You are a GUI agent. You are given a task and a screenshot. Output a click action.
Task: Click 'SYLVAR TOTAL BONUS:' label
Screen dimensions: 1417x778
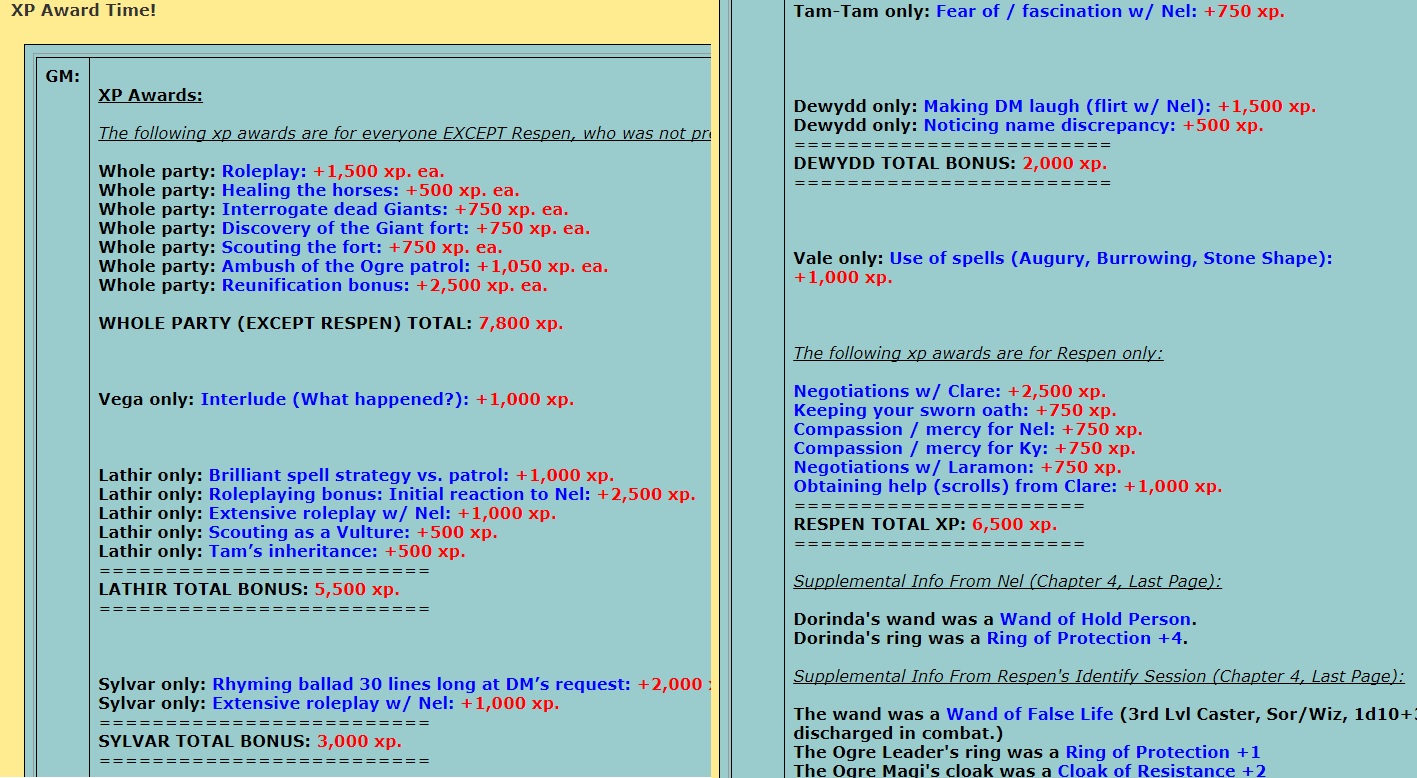[205, 742]
